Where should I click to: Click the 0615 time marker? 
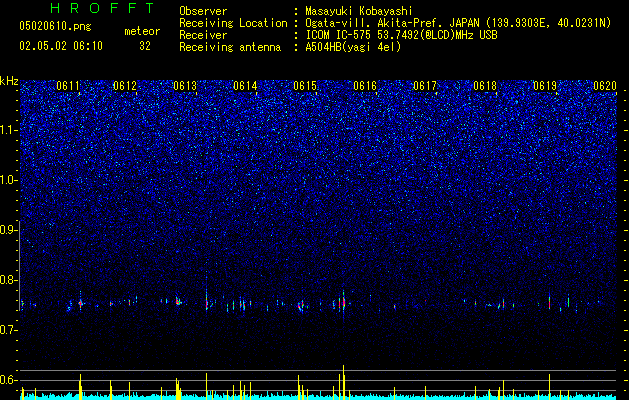(x=305, y=86)
